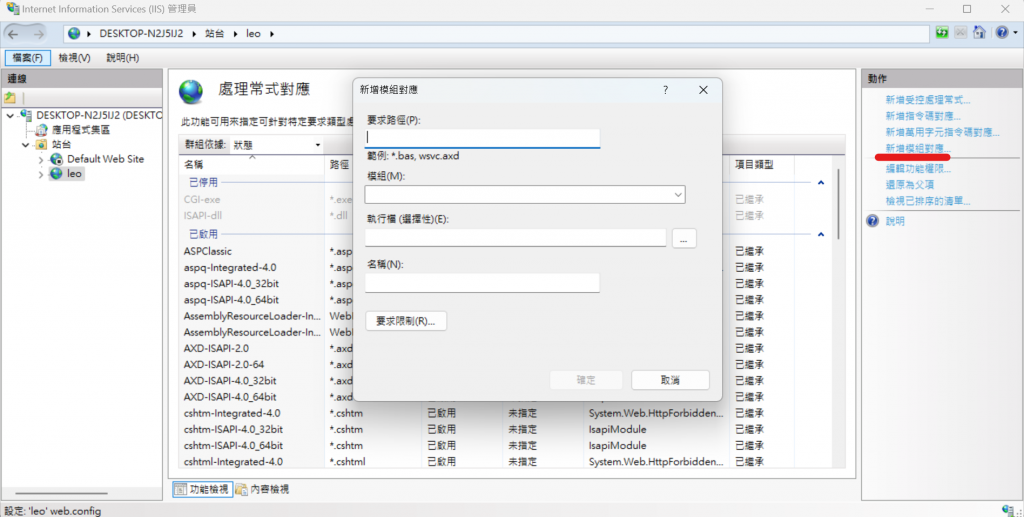Select the leo site in tree

coord(74,174)
